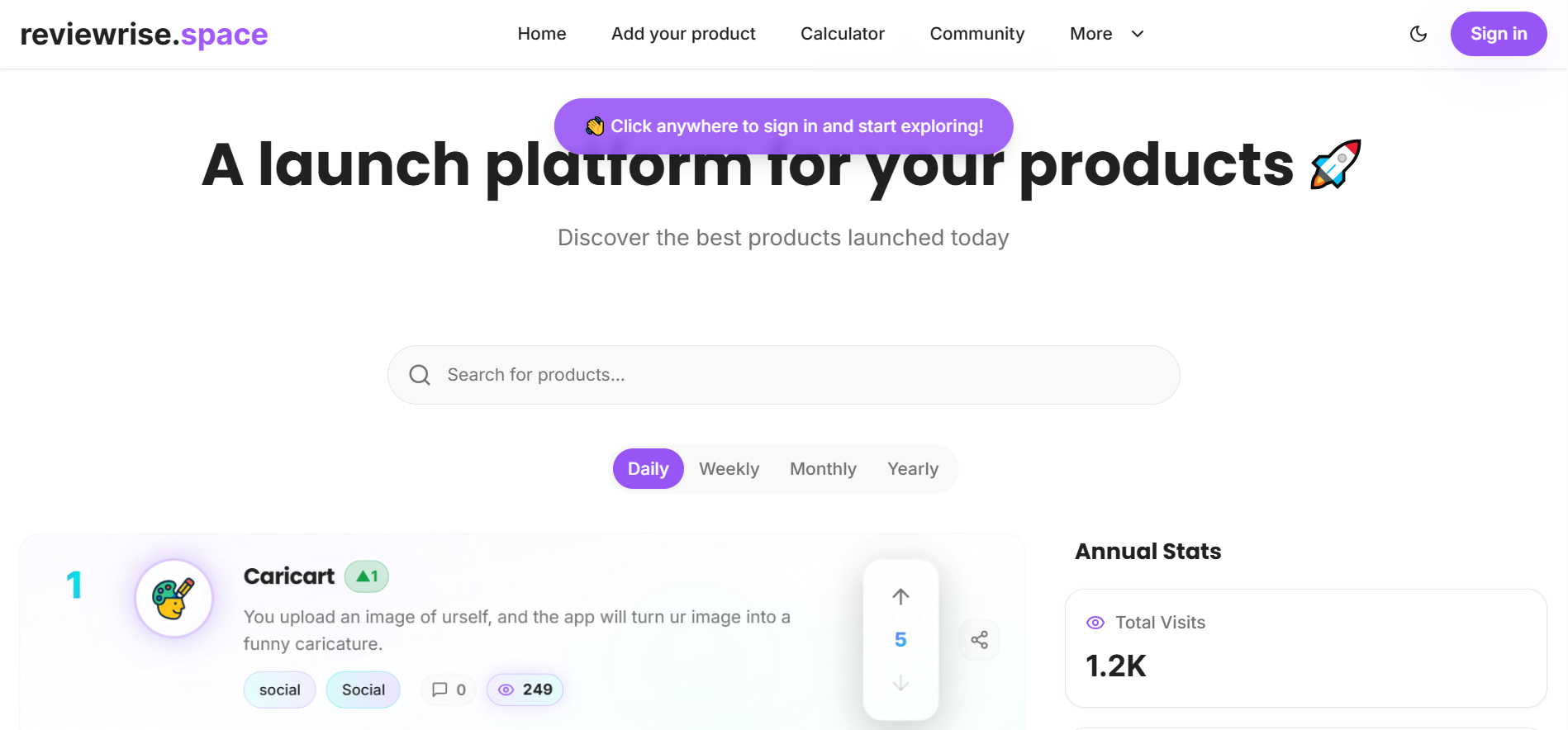Select the Daily filter pill
Viewport: 1568px width, 730px height.
[648, 468]
